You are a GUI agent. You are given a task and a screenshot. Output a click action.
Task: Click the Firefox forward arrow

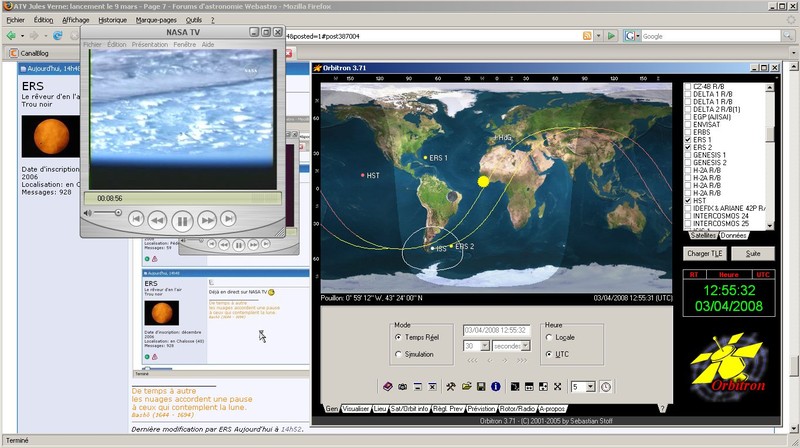(x=34, y=36)
